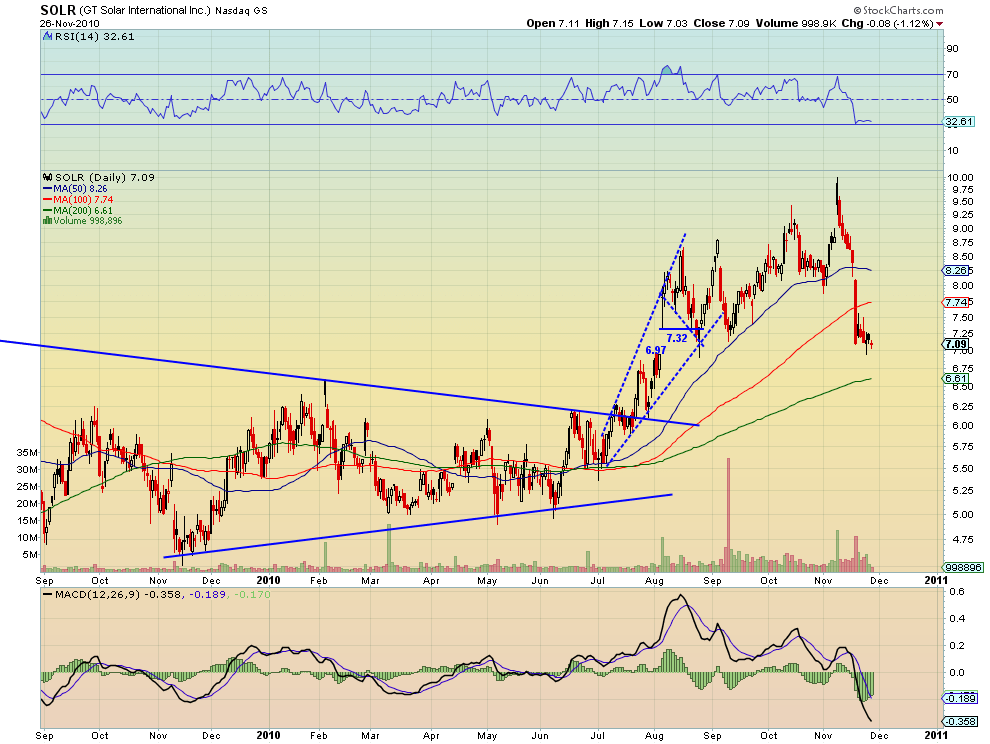Click the Nasdaq GS exchange label

241,11
